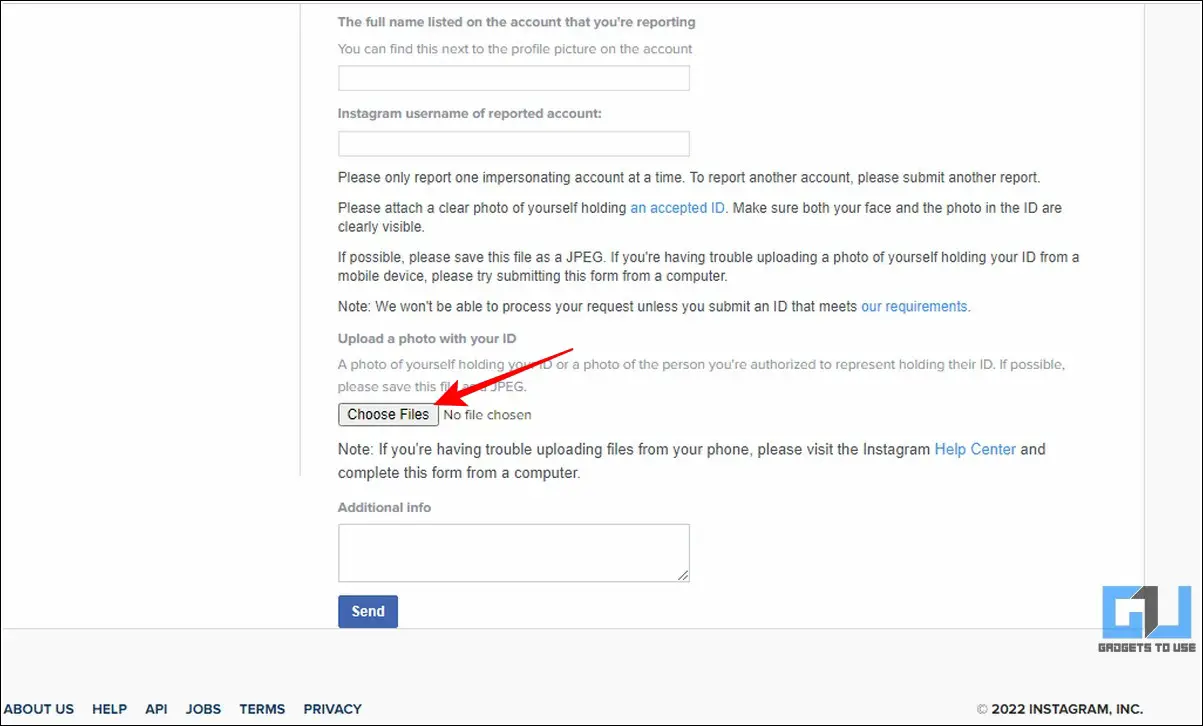Open the Help Center link

(975, 450)
